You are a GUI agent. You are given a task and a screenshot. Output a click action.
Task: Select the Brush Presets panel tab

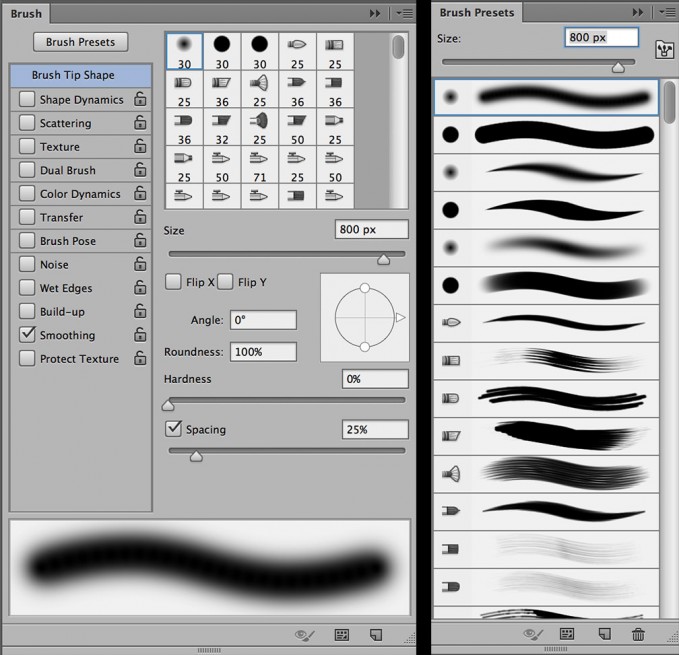(x=477, y=13)
